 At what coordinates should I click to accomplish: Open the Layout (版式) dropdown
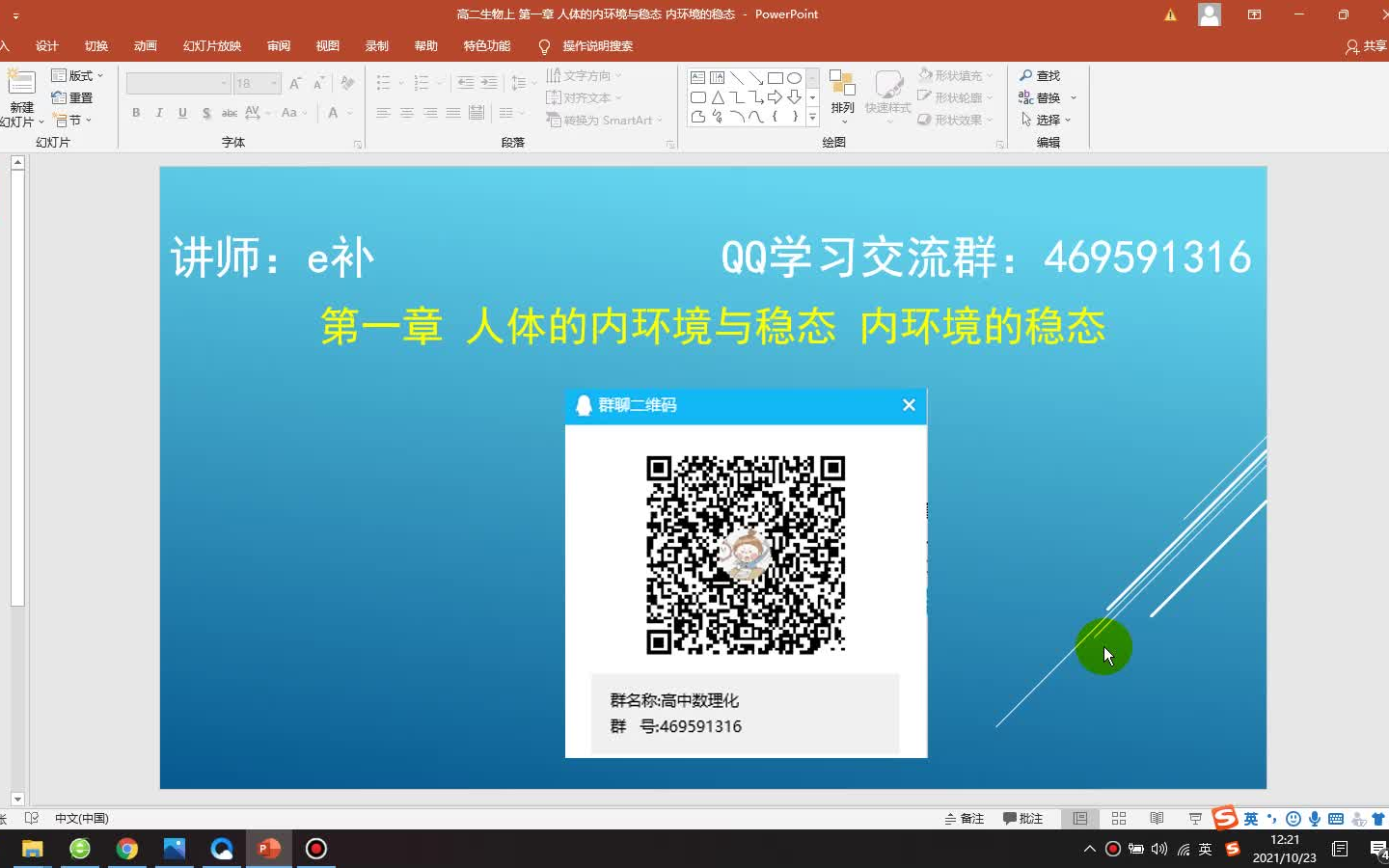(x=77, y=75)
